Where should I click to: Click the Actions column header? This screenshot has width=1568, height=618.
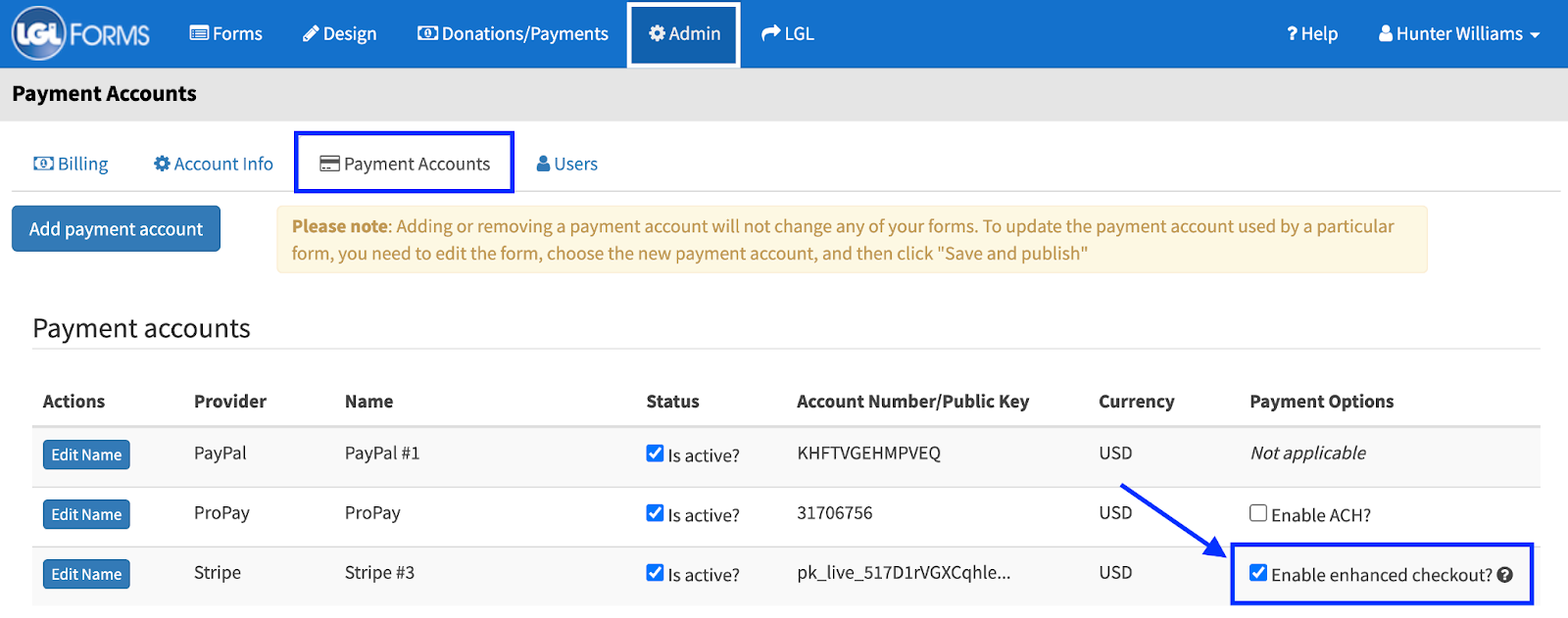[73, 402]
